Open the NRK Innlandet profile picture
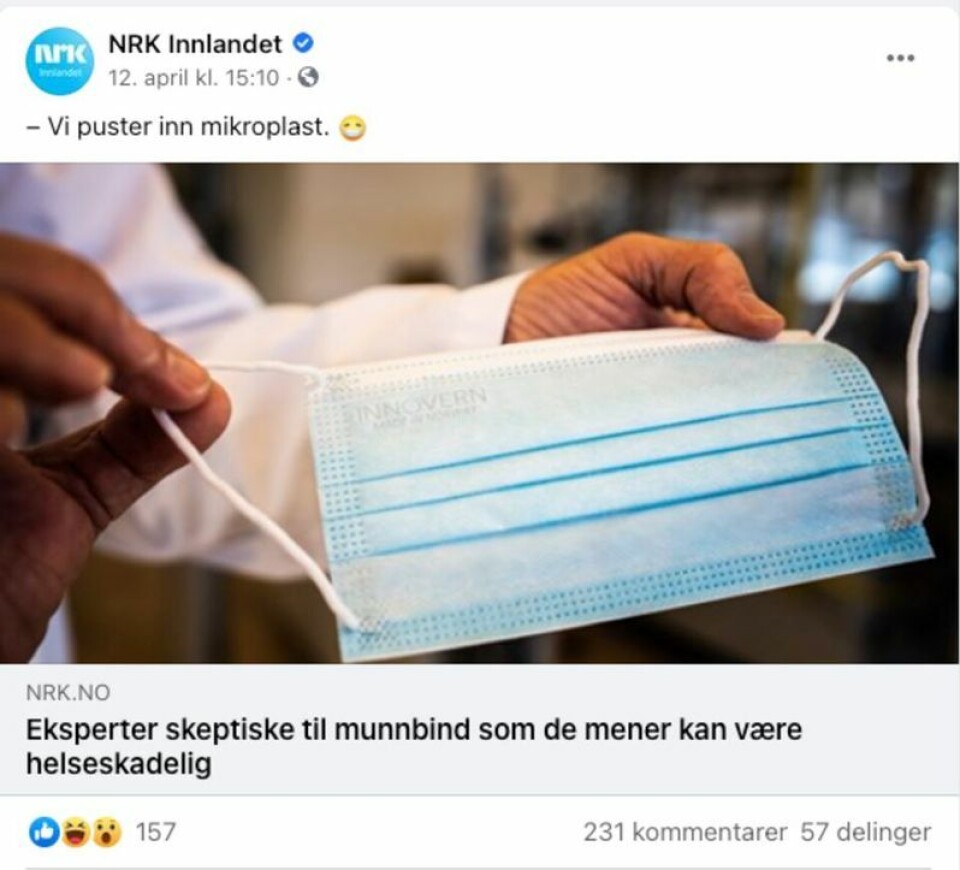 [59, 61]
